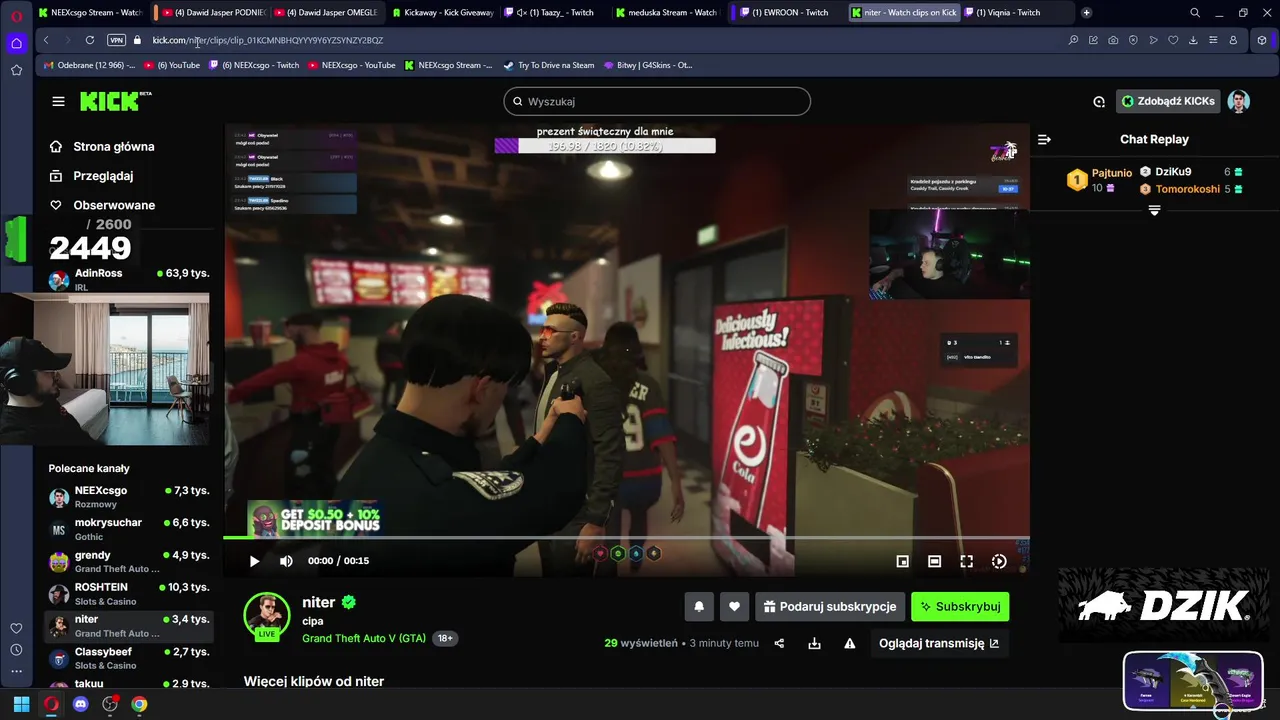This screenshot has width=1280, height=720.
Task: Open the Kick notifications activity icon
Action: pos(1099,101)
